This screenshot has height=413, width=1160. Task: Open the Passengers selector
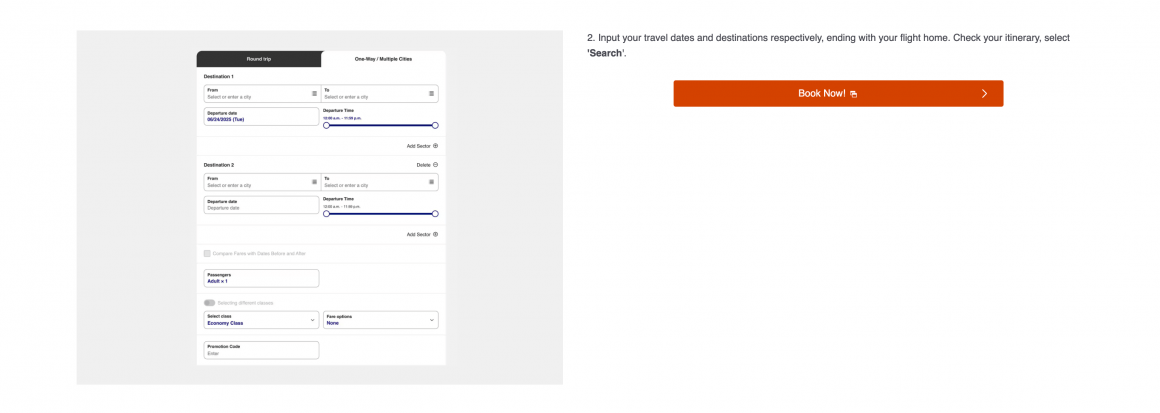[x=260, y=278]
